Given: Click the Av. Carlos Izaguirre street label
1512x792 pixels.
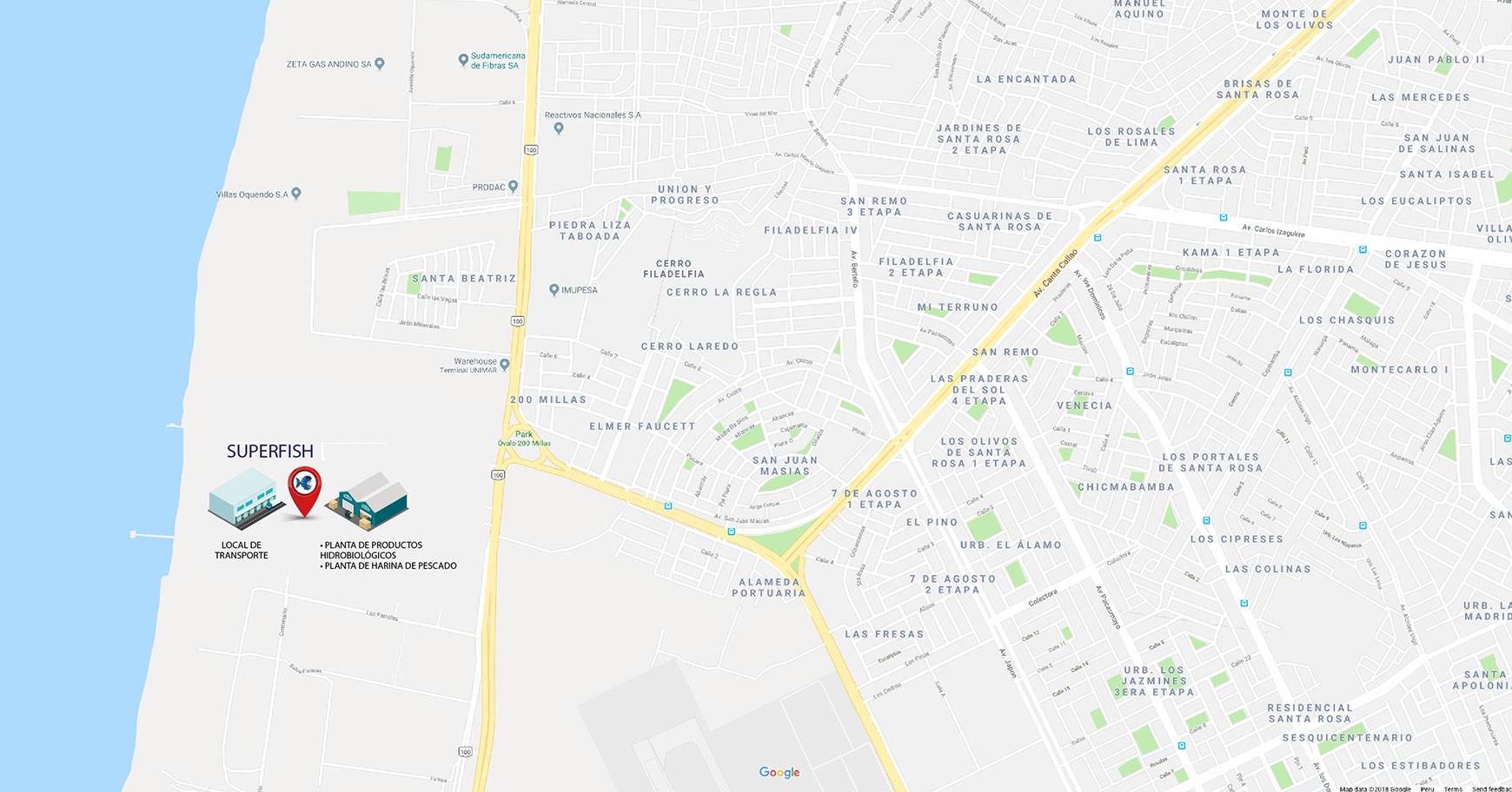Looking at the screenshot, I should click(1273, 231).
